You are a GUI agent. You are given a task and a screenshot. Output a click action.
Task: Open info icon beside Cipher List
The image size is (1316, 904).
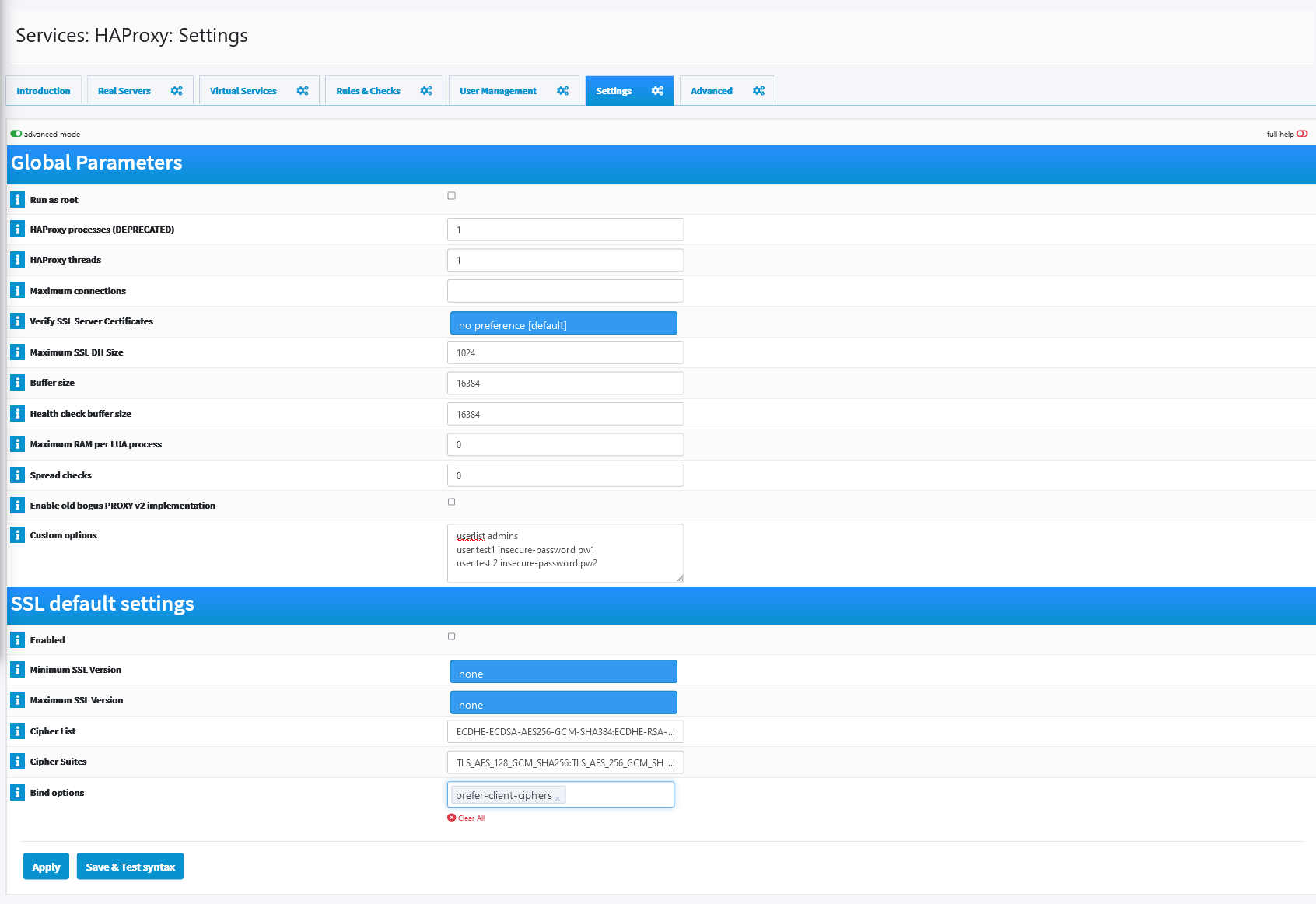click(17, 731)
